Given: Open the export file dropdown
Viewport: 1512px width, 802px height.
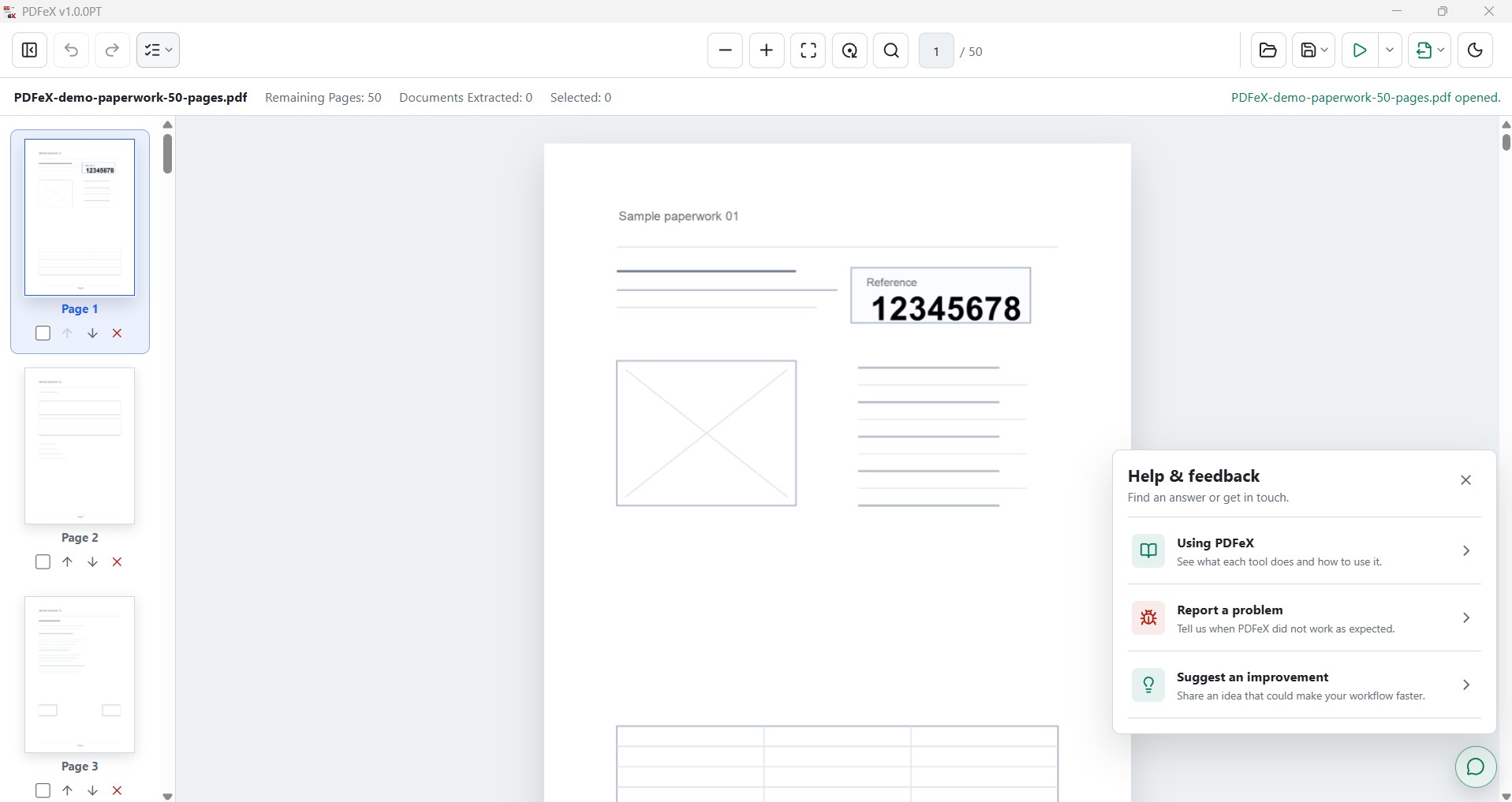Looking at the screenshot, I should pyautogui.click(x=1429, y=50).
